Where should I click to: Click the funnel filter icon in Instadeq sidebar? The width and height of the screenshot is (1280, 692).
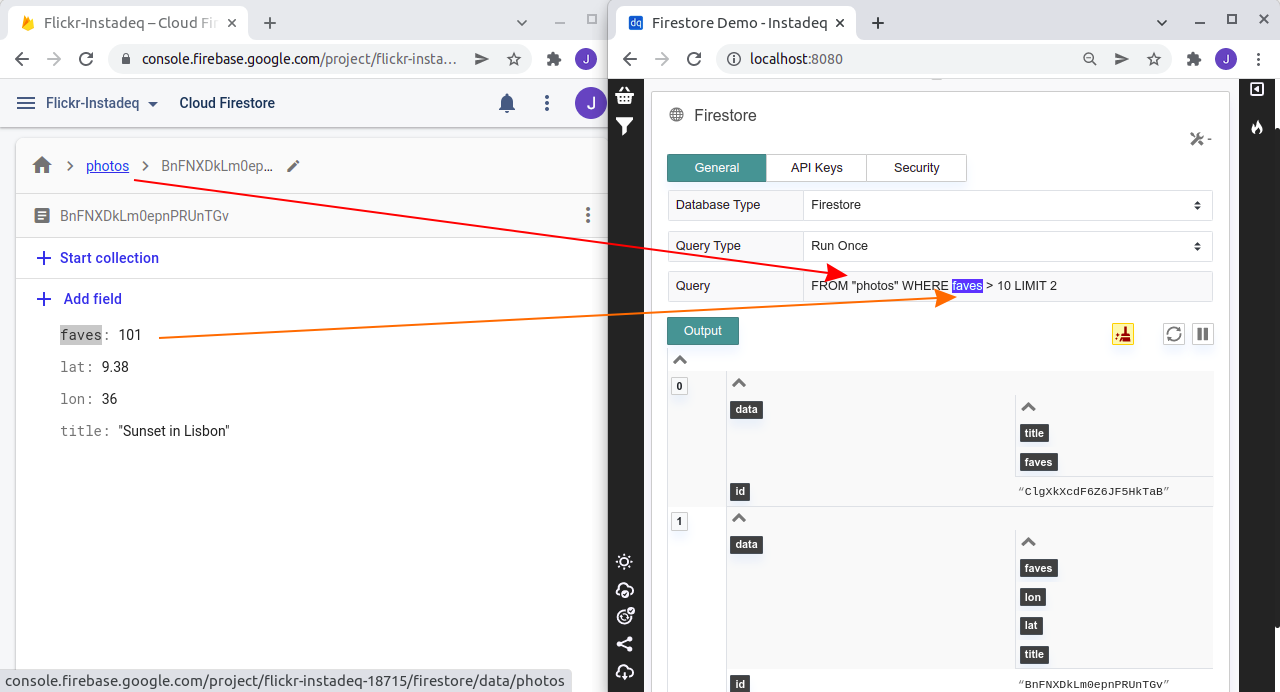click(625, 126)
